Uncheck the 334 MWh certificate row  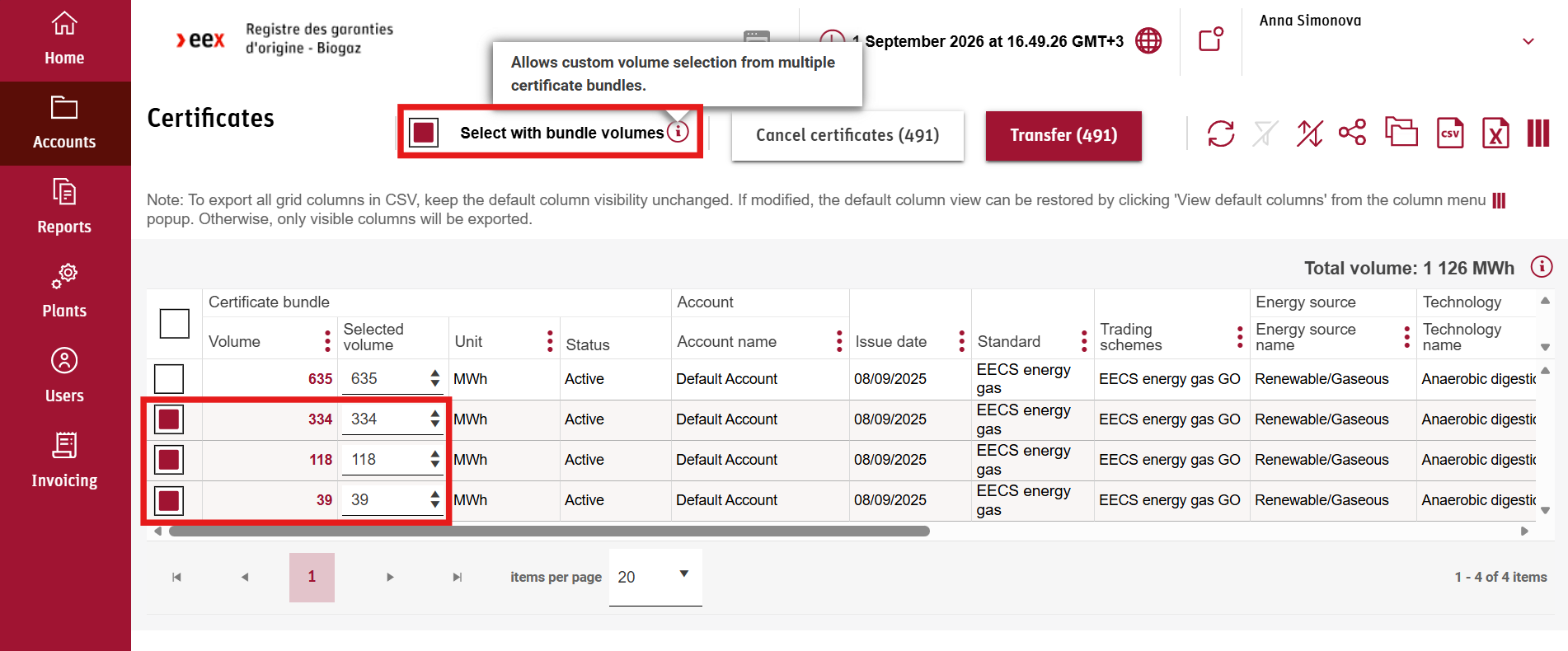pyautogui.click(x=169, y=419)
